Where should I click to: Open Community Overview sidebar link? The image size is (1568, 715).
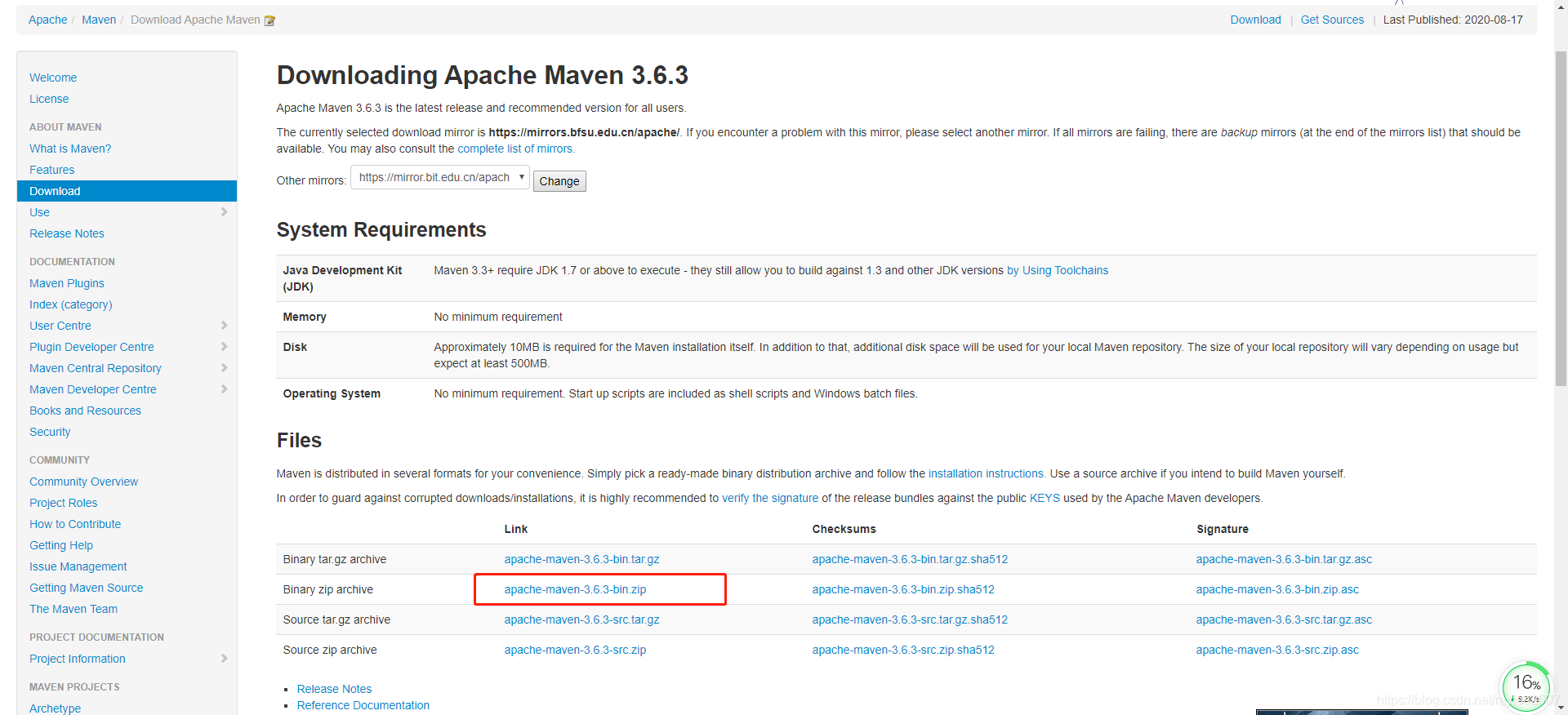click(x=83, y=482)
